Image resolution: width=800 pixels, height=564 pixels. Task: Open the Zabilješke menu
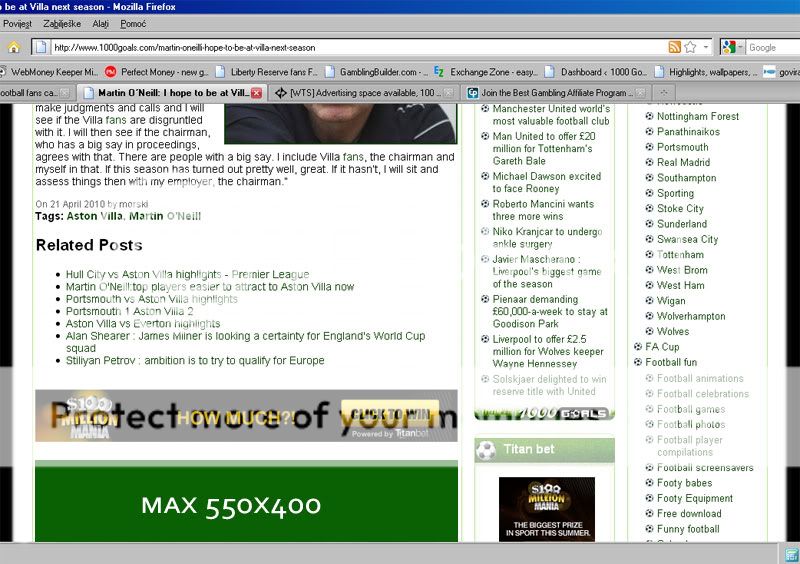62,24
